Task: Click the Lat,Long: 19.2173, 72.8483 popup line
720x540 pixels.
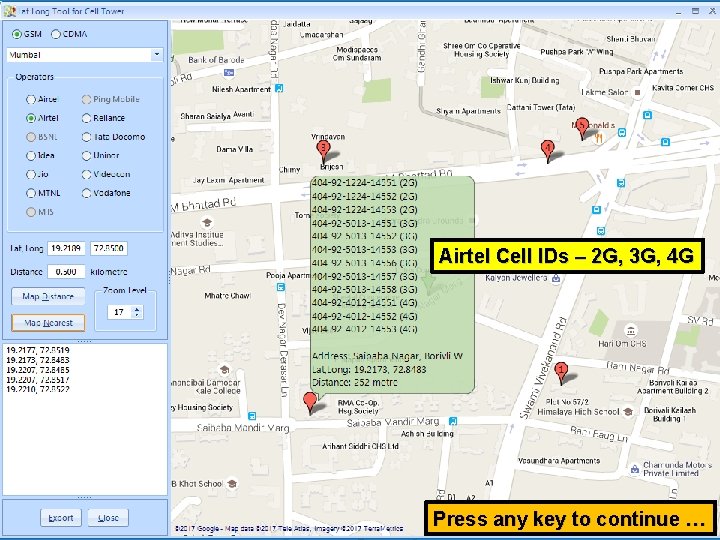Action: click(x=369, y=369)
